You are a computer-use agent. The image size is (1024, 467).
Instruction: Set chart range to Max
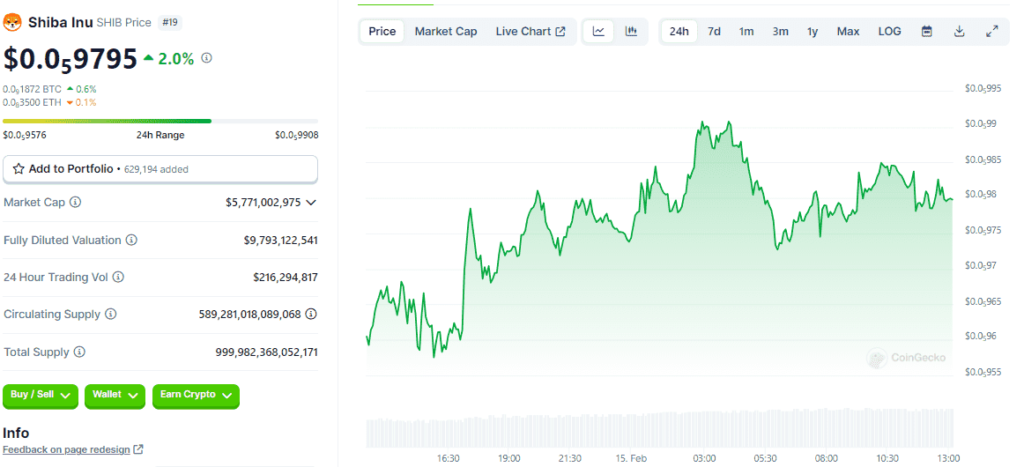tap(848, 31)
